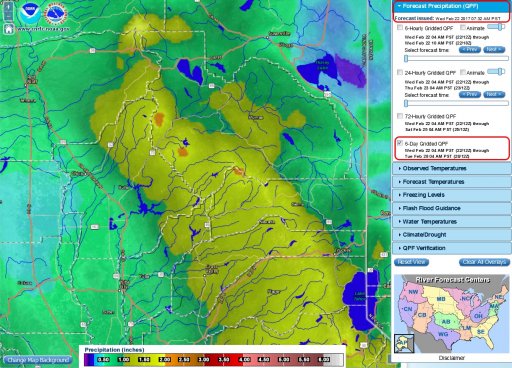Click the 0.50 inches swatch in the legend

[103, 360]
